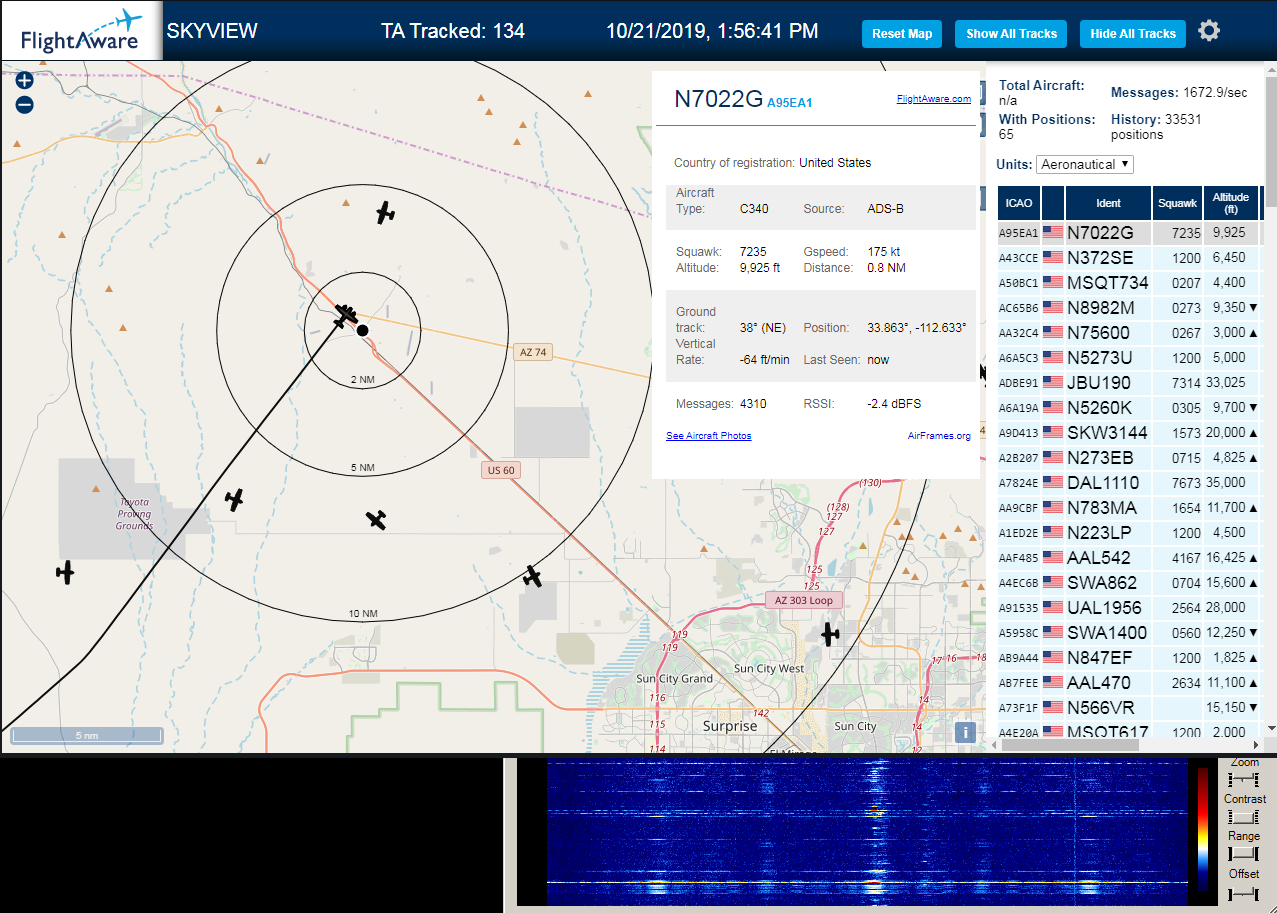Select aircraft icon beside AZ 303 Loop label

pyautogui.click(x=830, y=633)
